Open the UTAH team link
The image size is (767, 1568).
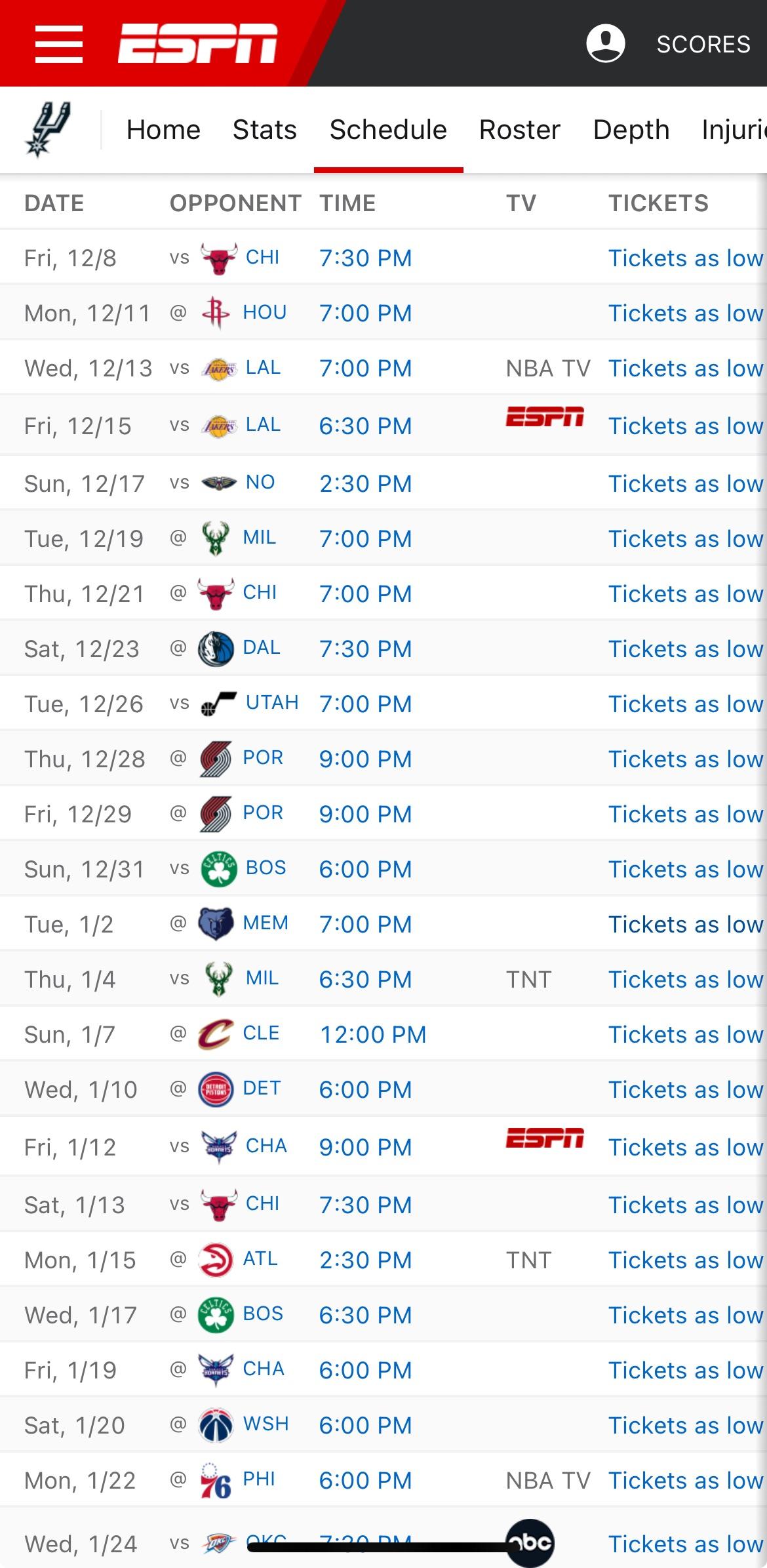(x=271, y=702)
